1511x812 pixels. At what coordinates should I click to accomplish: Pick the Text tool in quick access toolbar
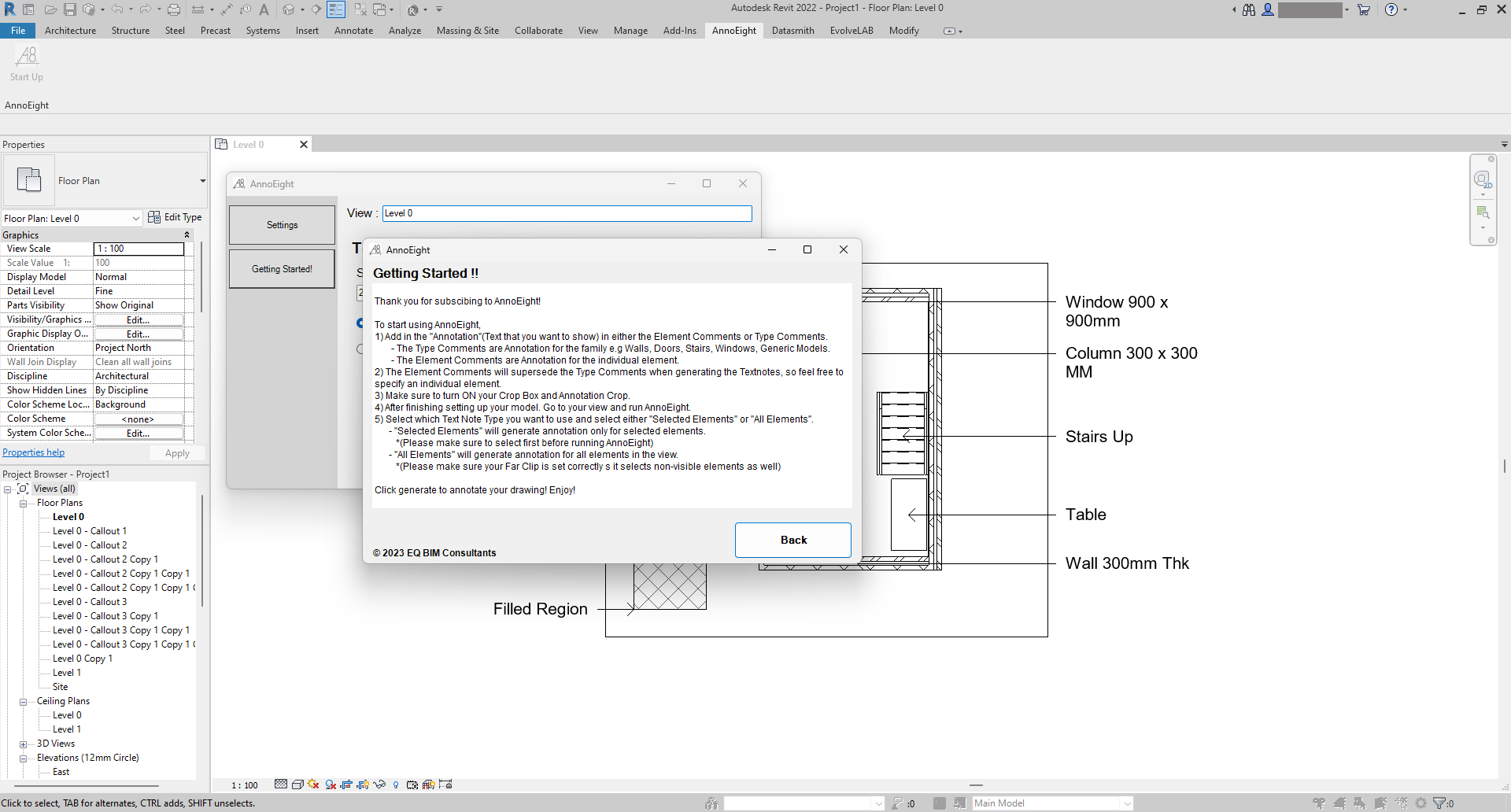264,9
